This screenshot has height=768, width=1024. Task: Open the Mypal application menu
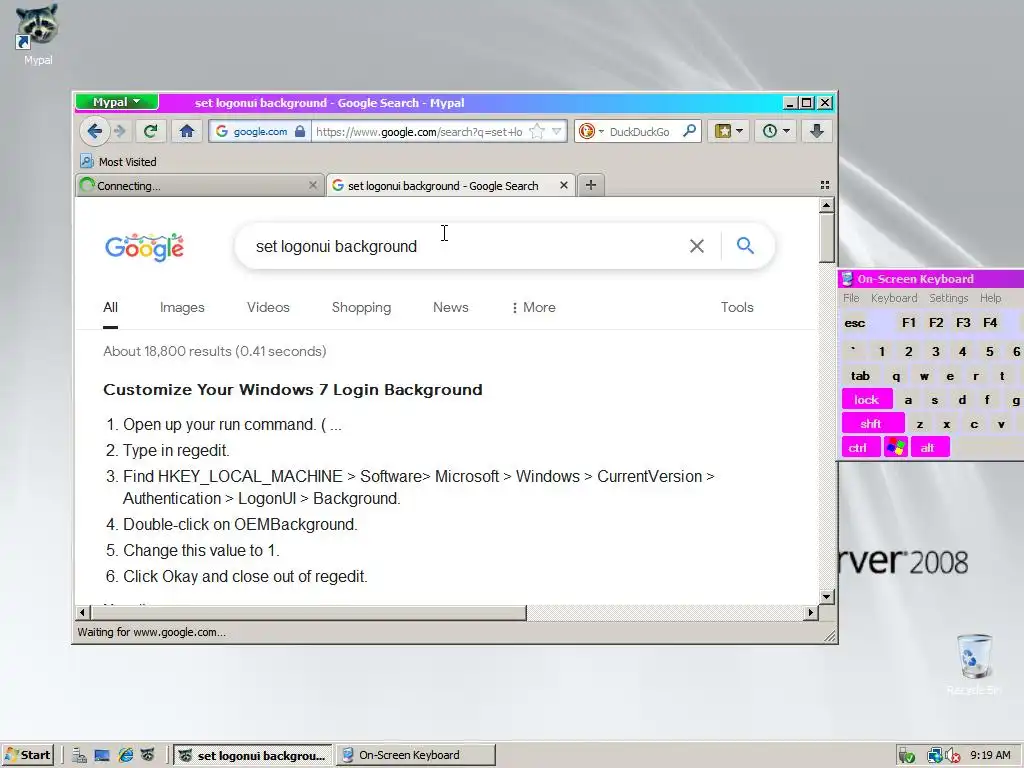[x=116, y=102]
